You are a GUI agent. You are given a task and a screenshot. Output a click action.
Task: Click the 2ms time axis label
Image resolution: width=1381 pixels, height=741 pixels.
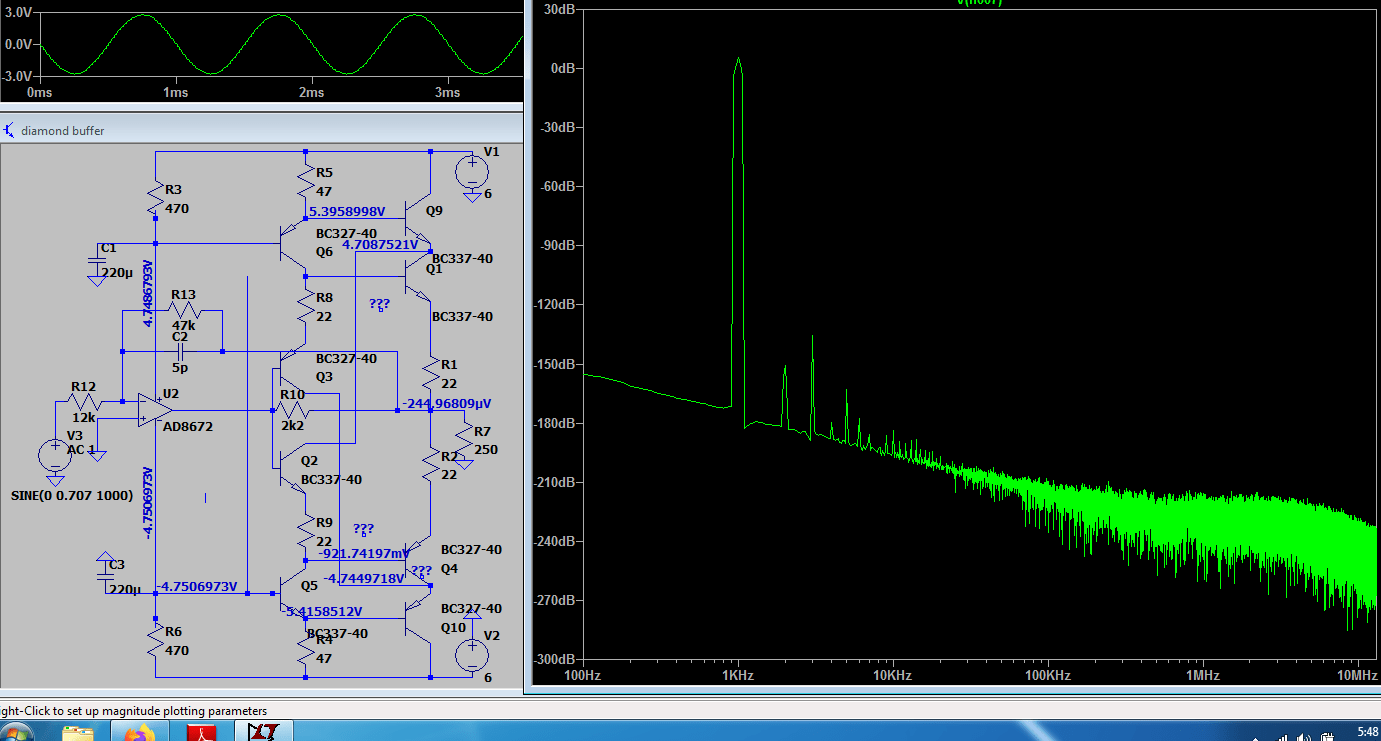coord(311,93)
